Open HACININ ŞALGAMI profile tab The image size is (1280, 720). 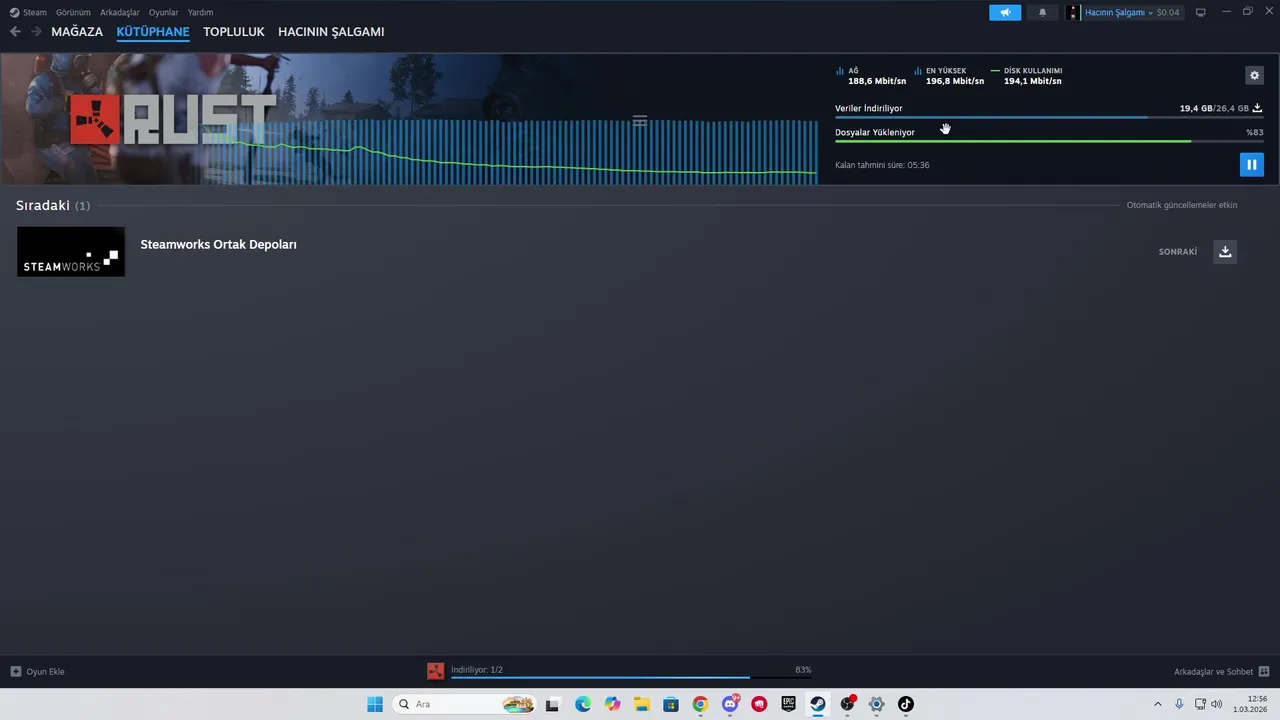331,32
